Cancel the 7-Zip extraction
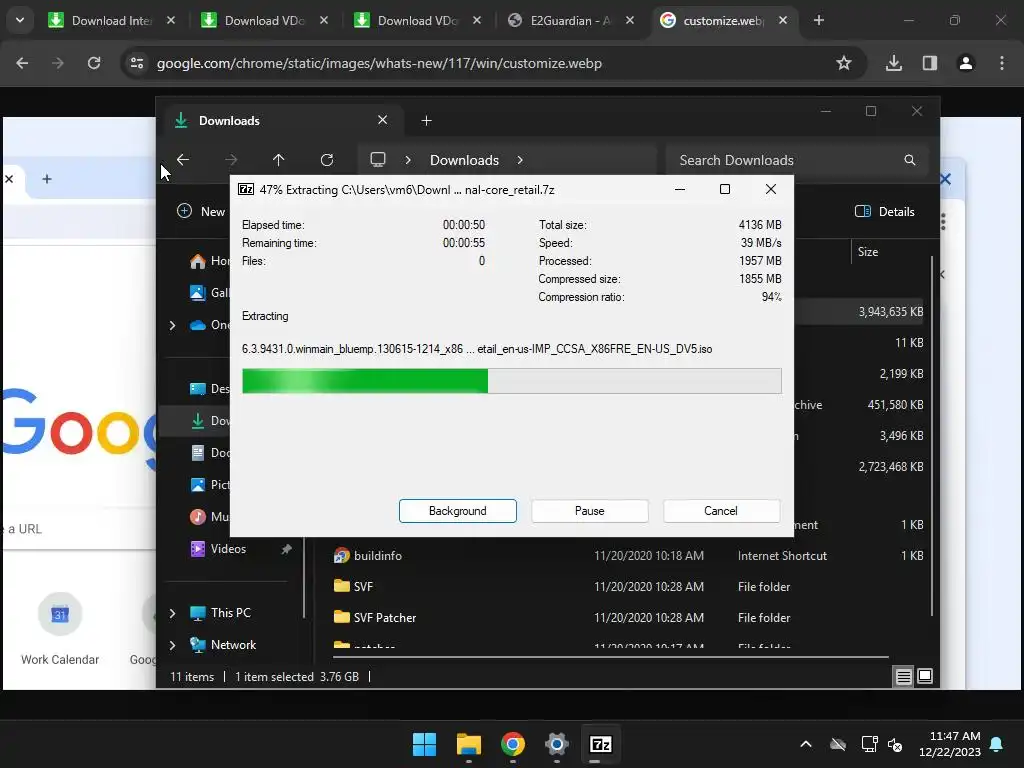This screenshot has height=768, width=1024. (721, 511)
